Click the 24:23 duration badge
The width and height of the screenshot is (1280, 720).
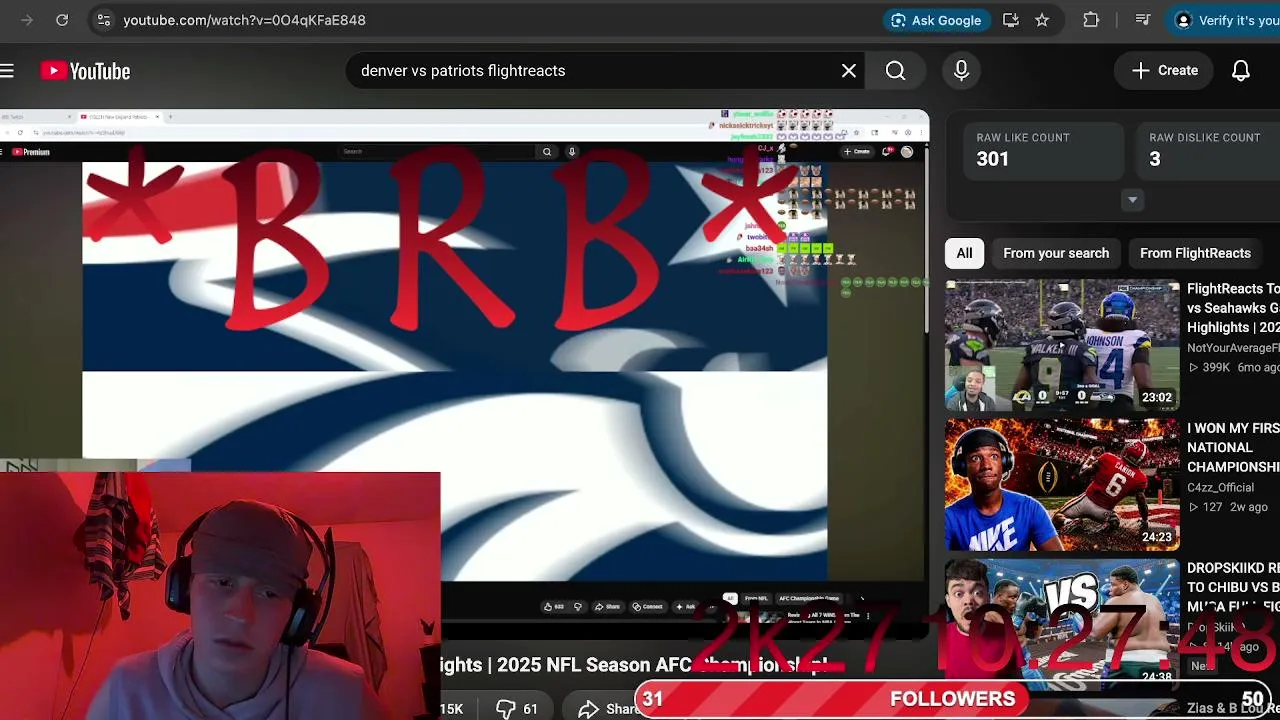pyautogui.click(x=1157, y=537)
